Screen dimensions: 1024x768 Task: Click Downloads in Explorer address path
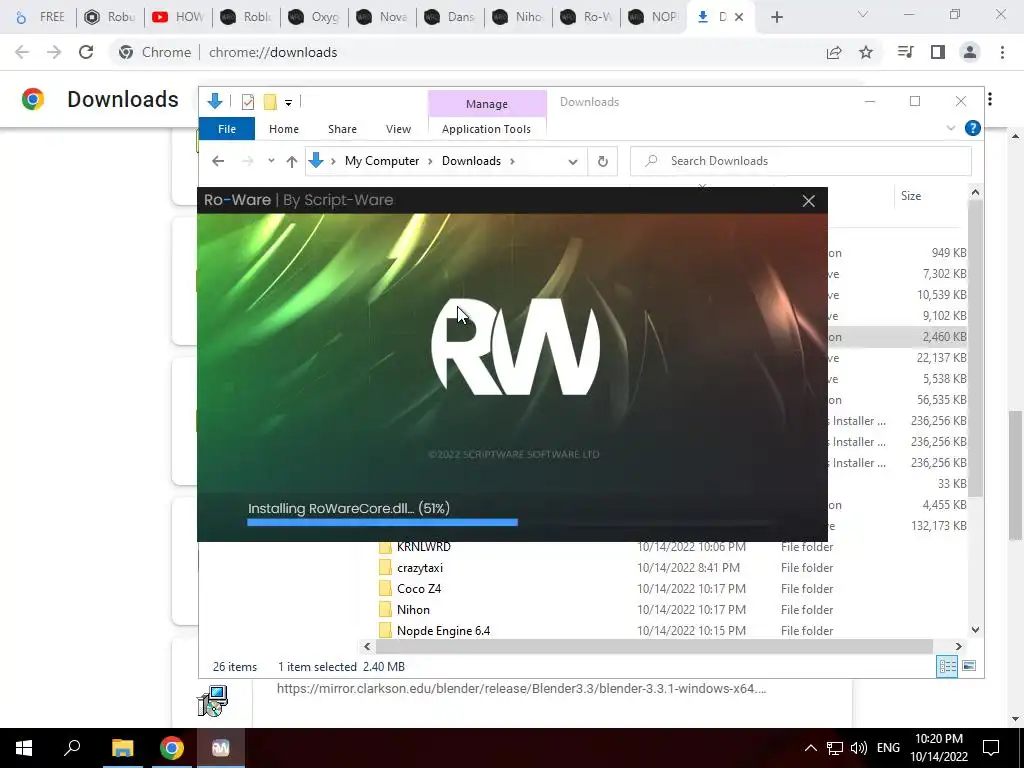472,161
